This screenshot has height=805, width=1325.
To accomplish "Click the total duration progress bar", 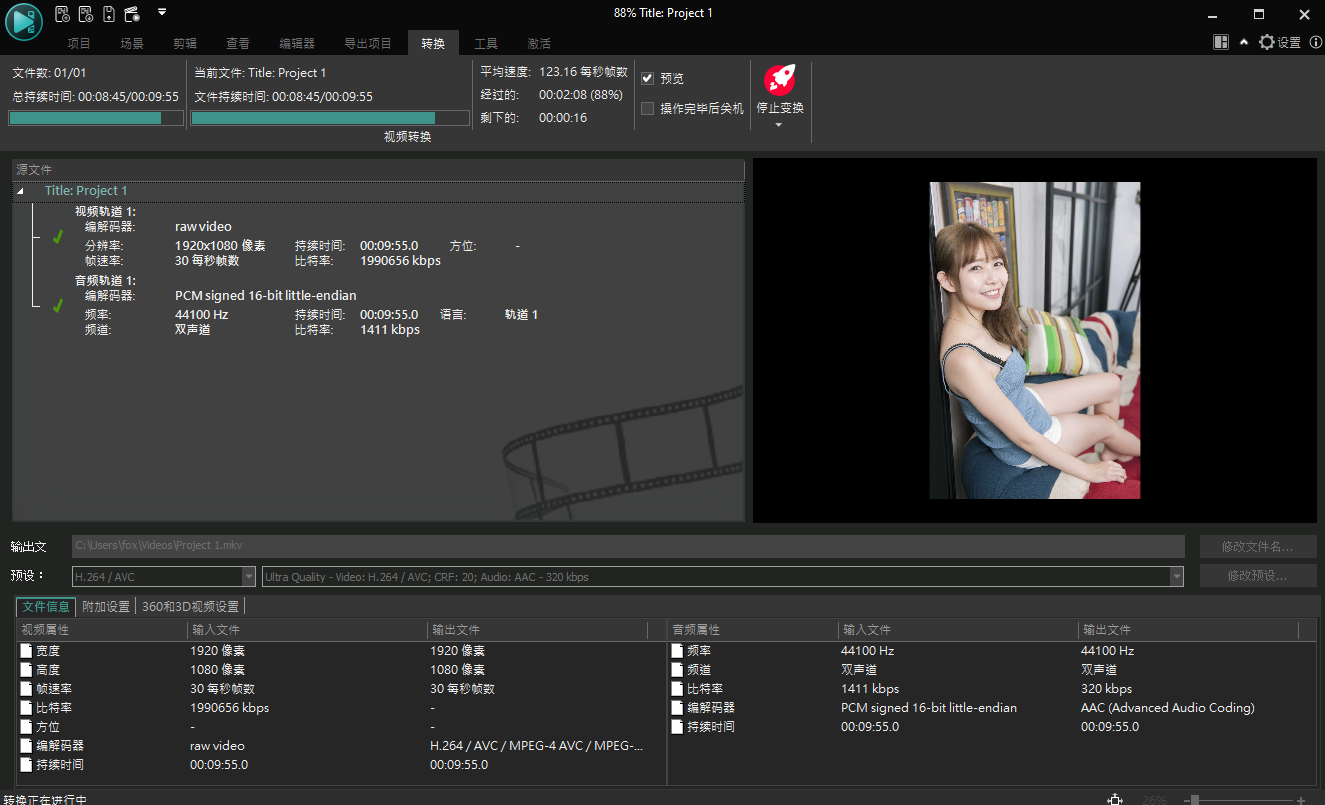I will [x=96, y=118].
